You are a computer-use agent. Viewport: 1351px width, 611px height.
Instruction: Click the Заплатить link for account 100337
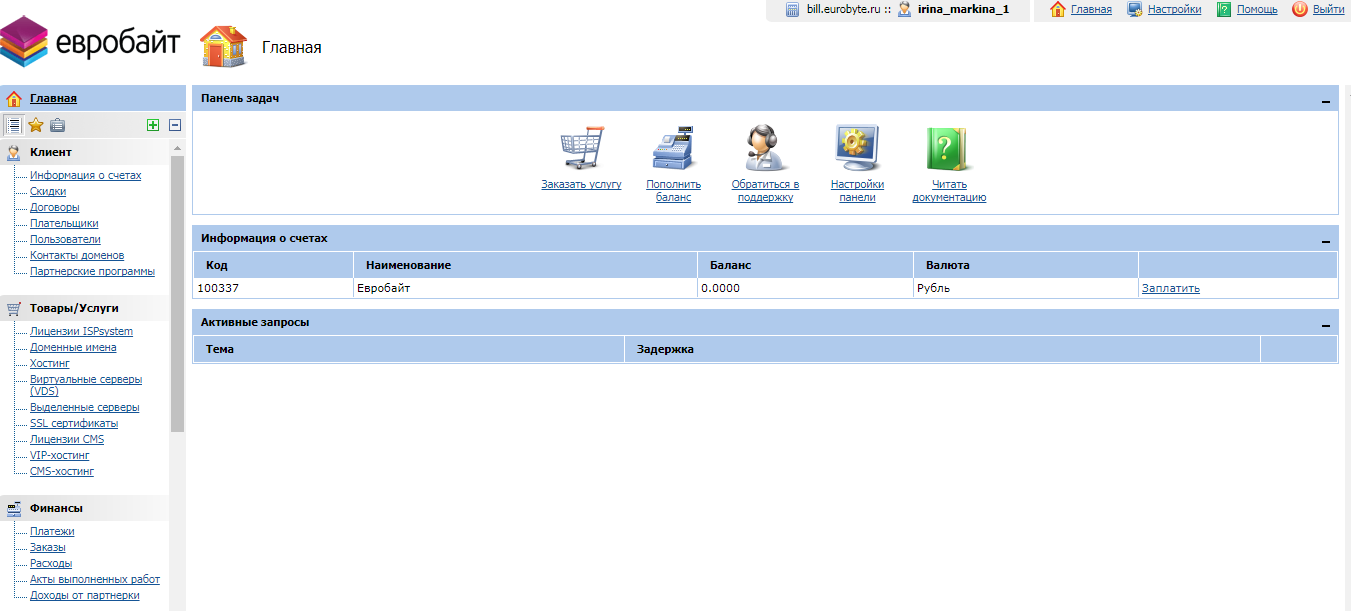(1170, 288)
